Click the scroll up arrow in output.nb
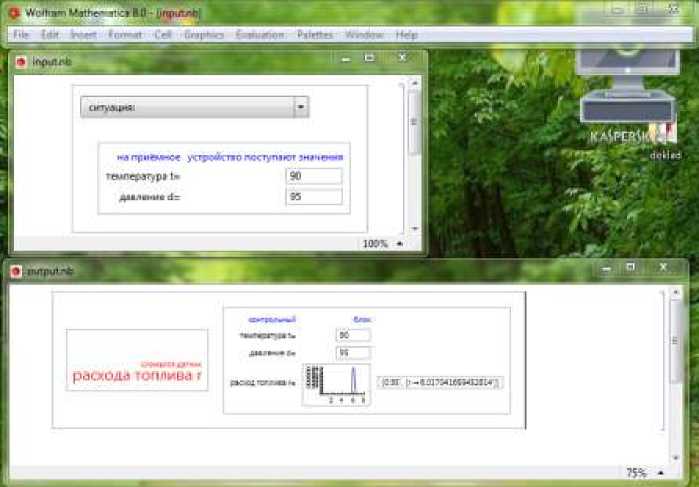The width and height of the screenshot is (699, 487). (675, 293)
